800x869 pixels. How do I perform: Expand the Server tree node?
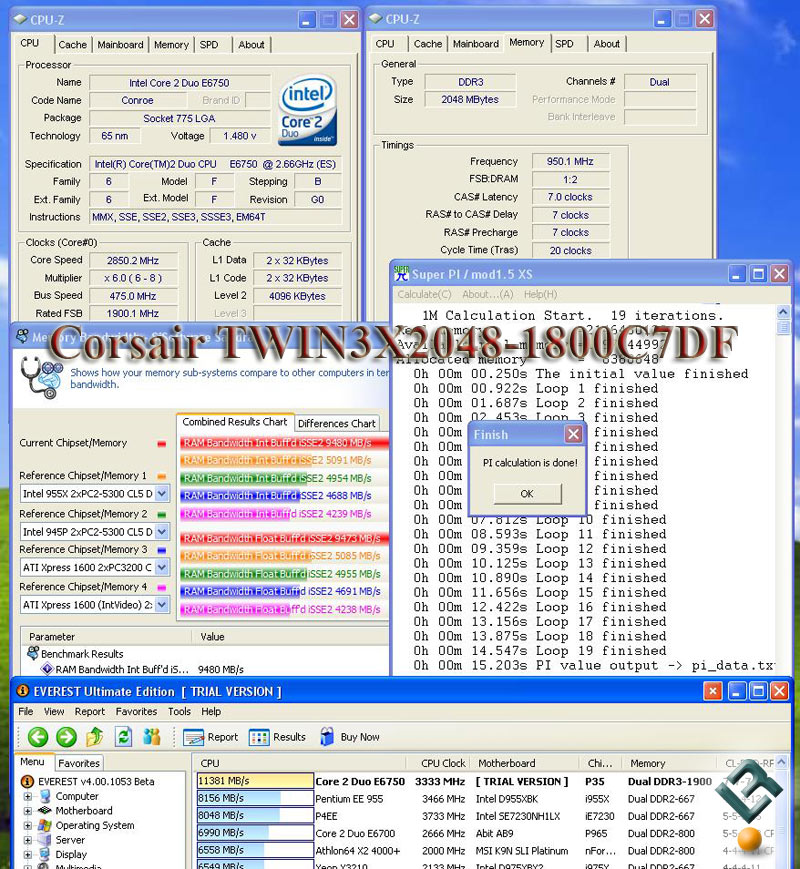tap(27, 840)
